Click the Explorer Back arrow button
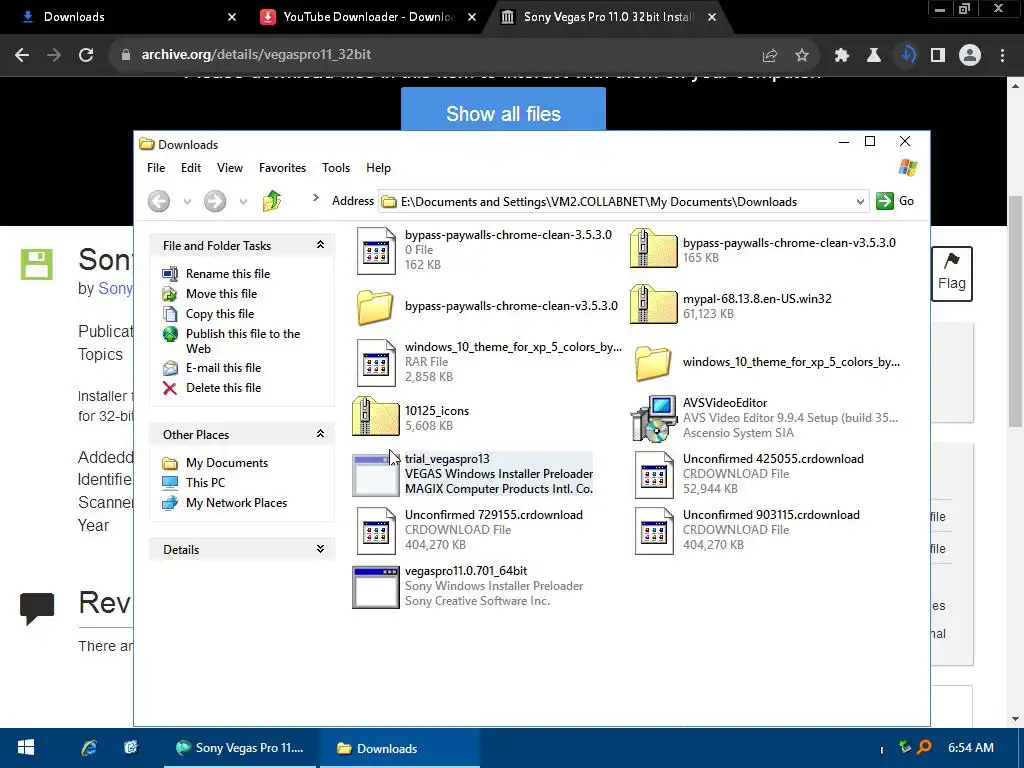This screenshot has height=768, width=1024. [x=159, y=201]
